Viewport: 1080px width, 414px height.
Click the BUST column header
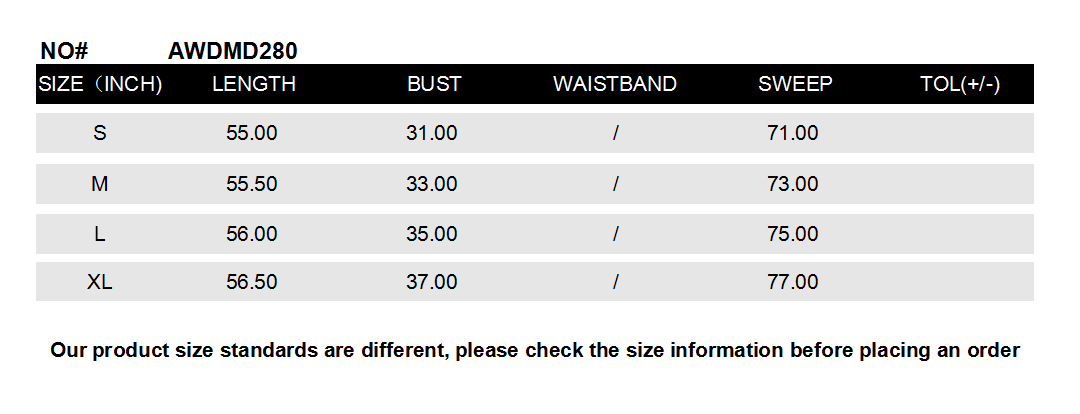(x=434, y=84)
